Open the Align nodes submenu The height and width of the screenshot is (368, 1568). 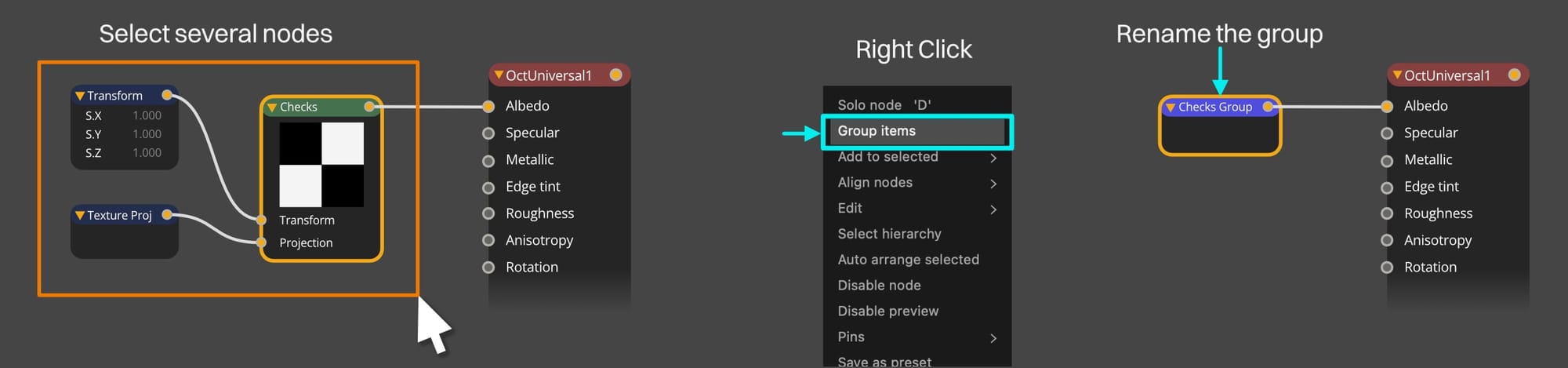click(917, 183)
